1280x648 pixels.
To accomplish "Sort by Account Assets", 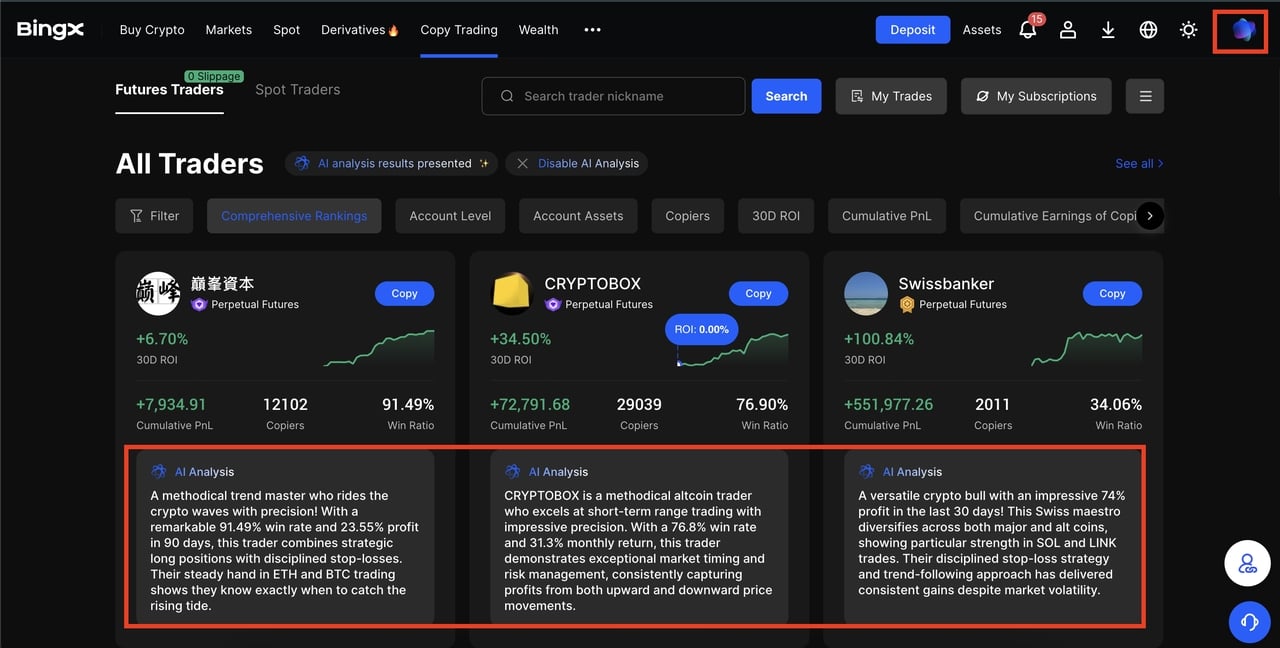I will click(x=578, y=216).
